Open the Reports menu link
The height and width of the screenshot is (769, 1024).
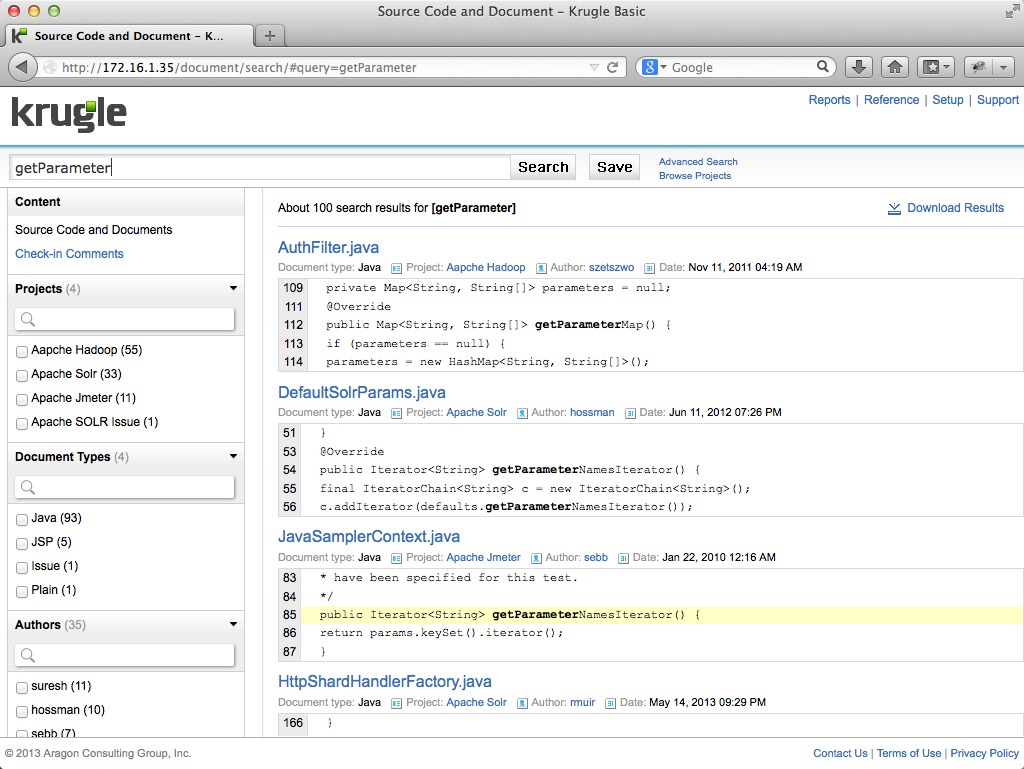pos(829,100)
